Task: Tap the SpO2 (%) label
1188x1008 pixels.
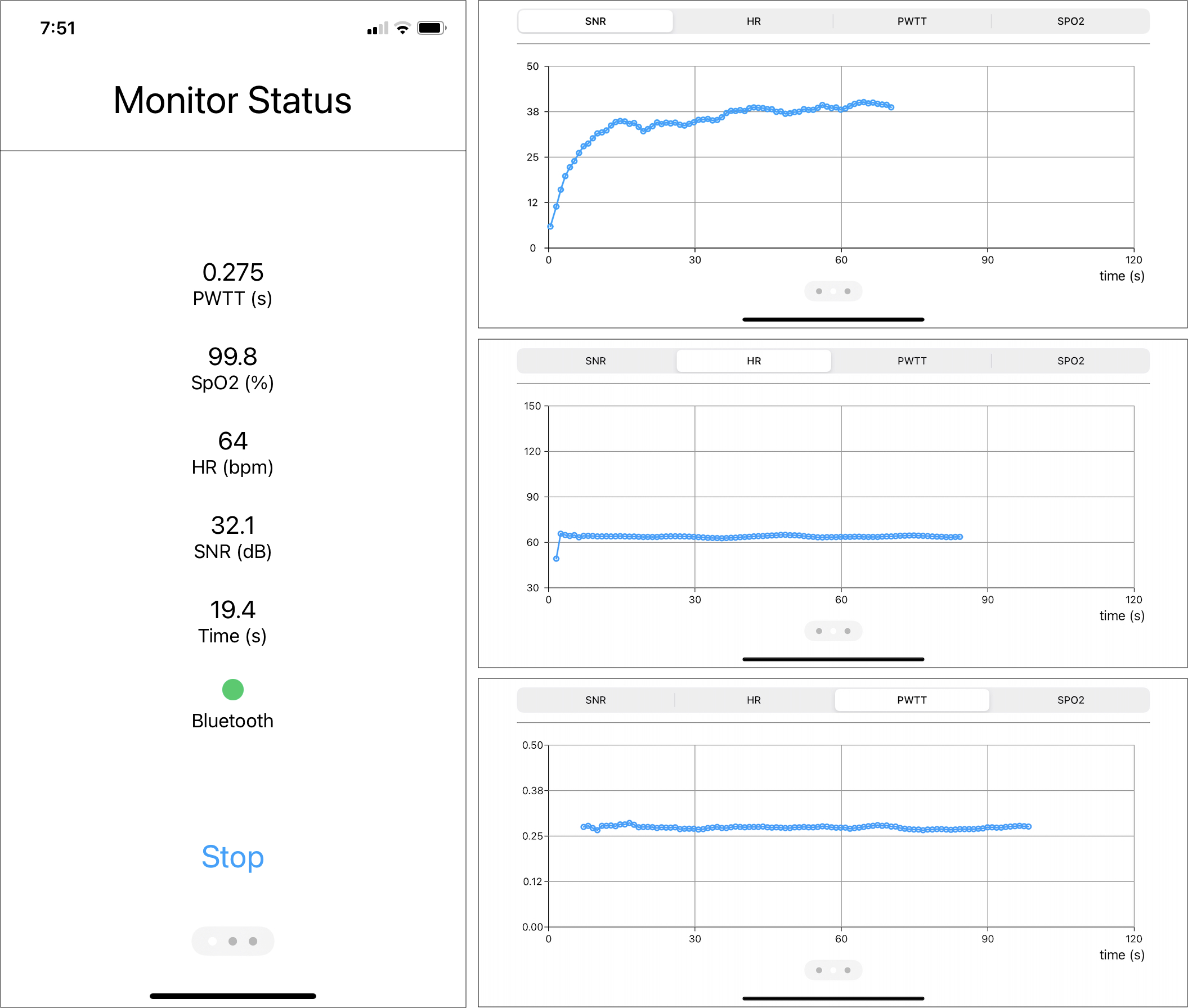Action: (x=232, y=384)
